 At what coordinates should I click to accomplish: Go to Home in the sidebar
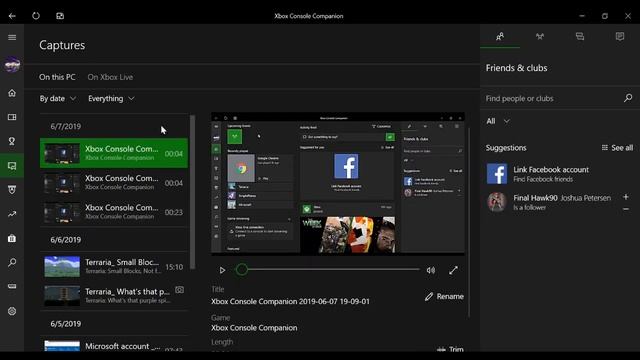pos(12,93)
